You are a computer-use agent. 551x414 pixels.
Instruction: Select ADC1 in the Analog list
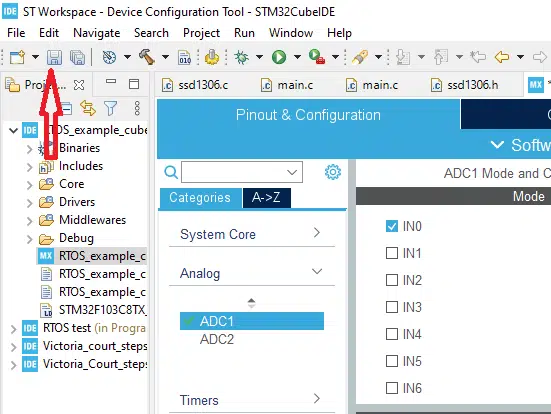[252, 321]
